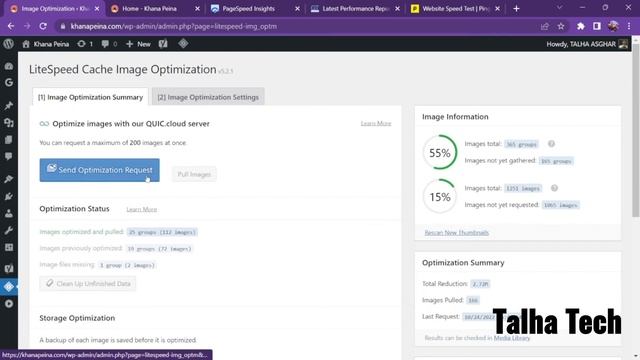Open the LiteSpeed diamond icon in admin bar
The height and width of the screenshot is (360, 640).
(183, 43)
